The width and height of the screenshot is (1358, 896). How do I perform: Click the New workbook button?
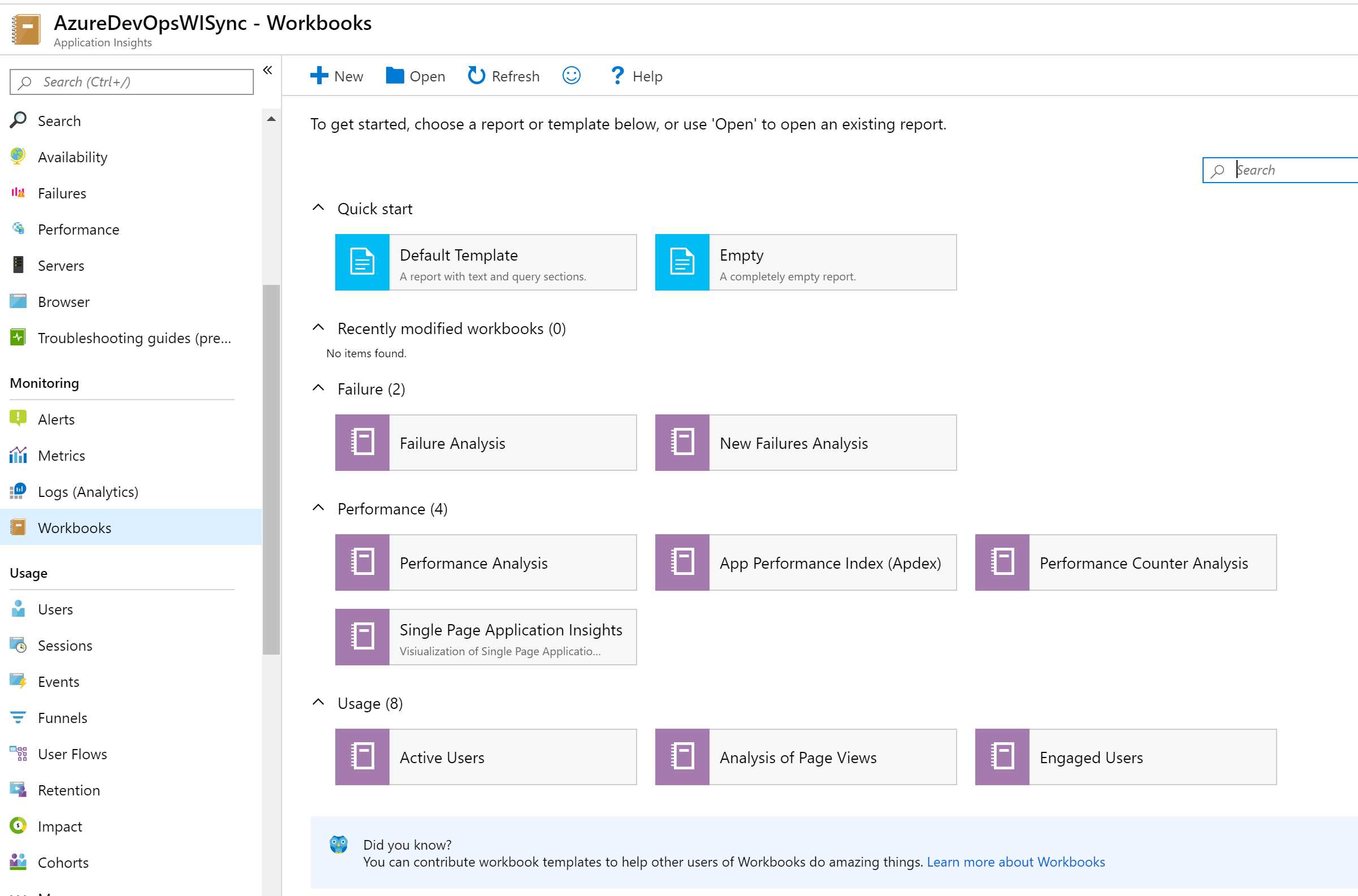click(x=336, y=75)
